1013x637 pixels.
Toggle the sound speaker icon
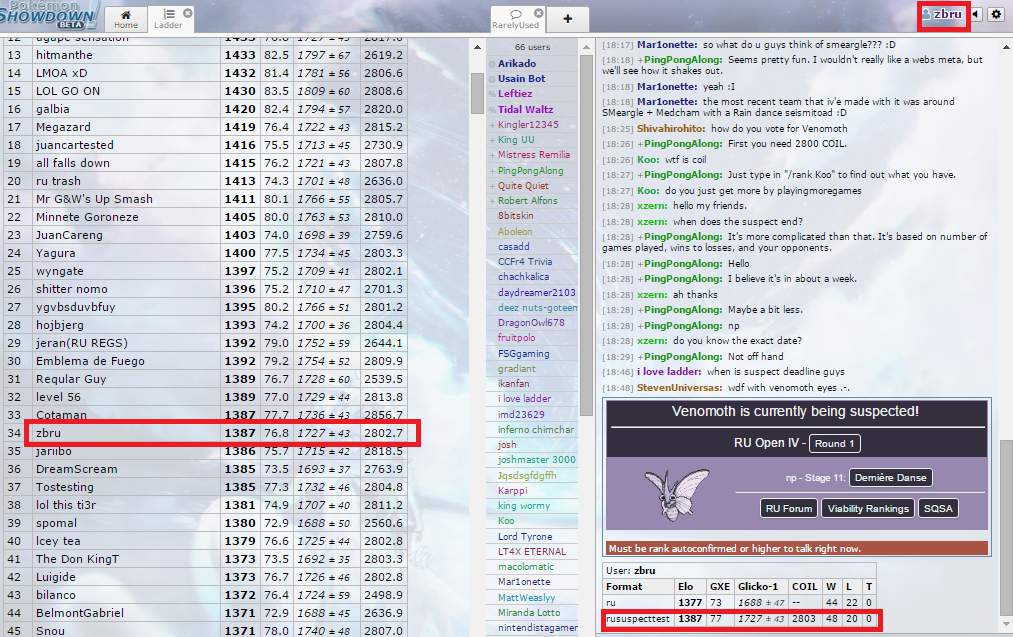pos(975,14)
